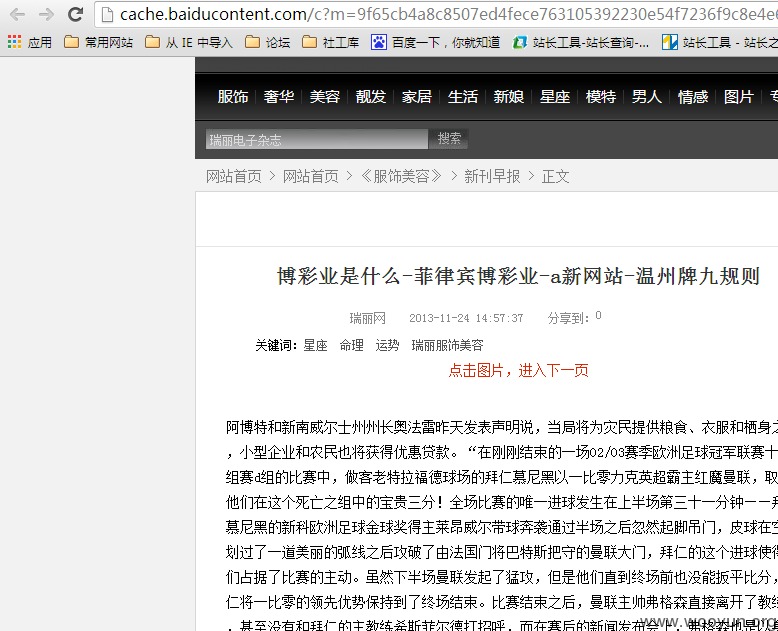Viewport: 778px width, 631px height.
Task: Click the browser back arrow
Action: [17, 14]
